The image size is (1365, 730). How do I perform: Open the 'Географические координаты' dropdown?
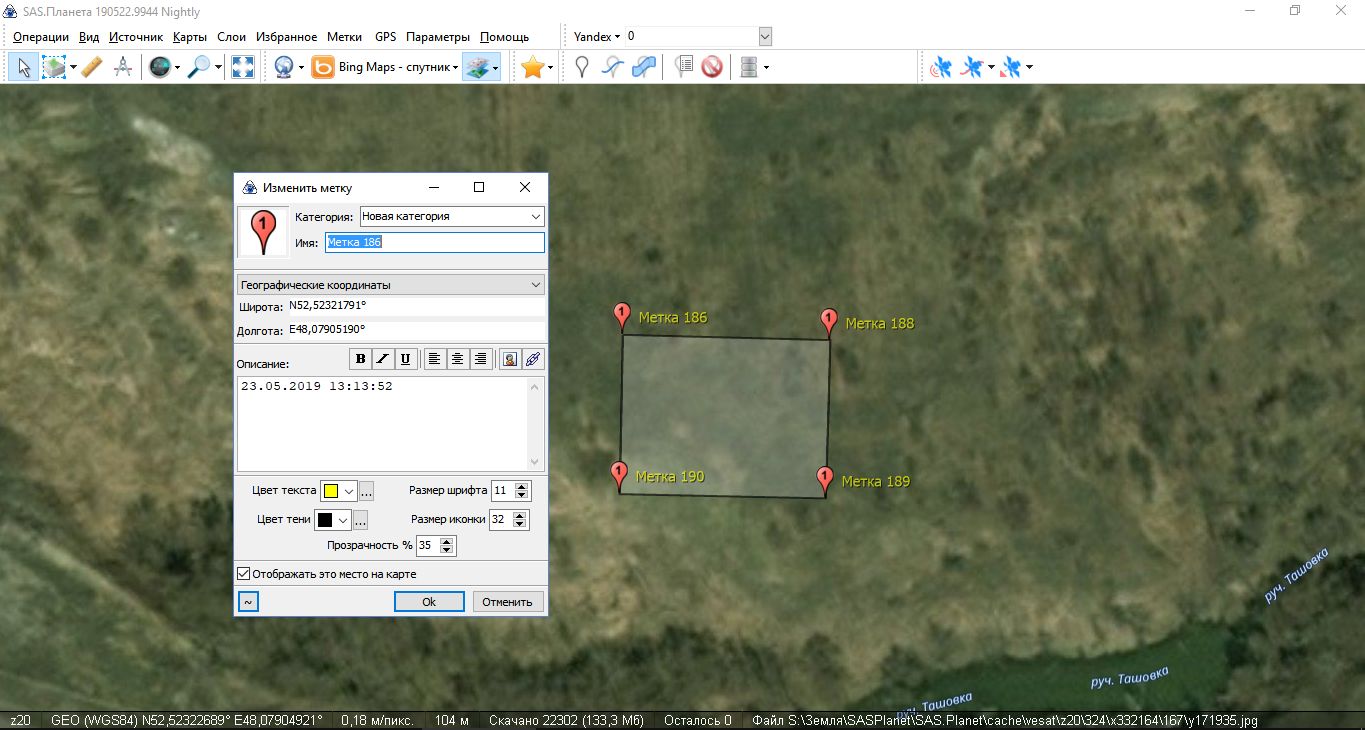click(x=535, y=285)
